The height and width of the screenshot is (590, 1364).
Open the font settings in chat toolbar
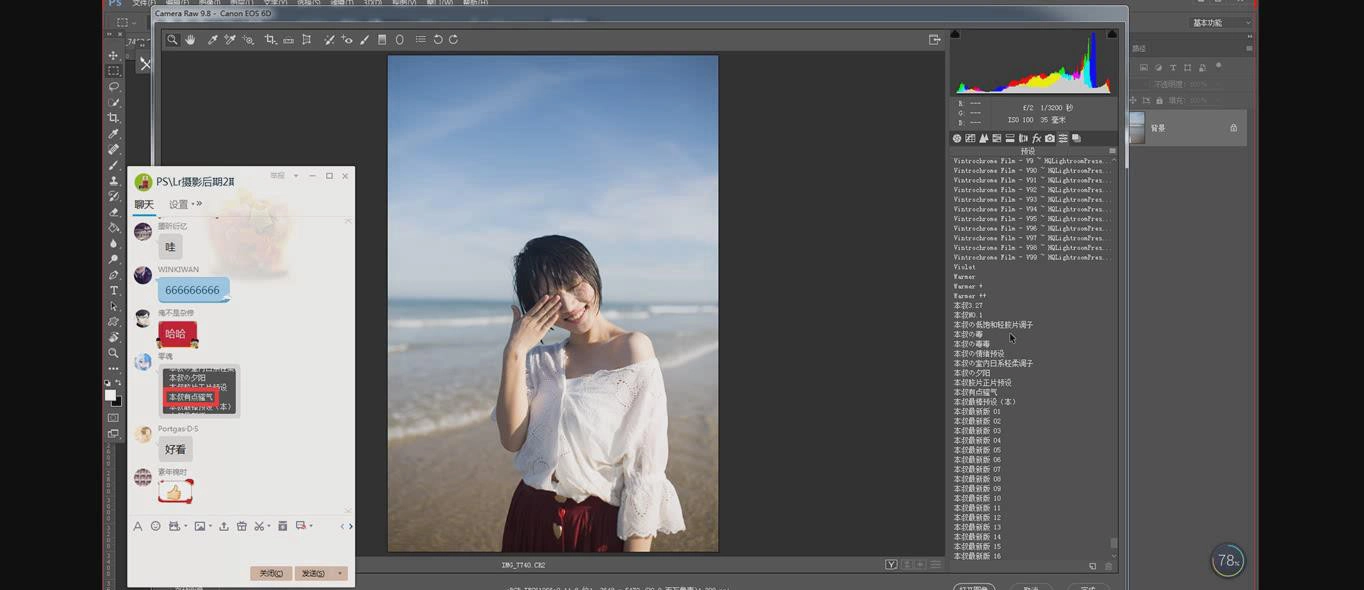pyautogui.click(x=138, y=526)
